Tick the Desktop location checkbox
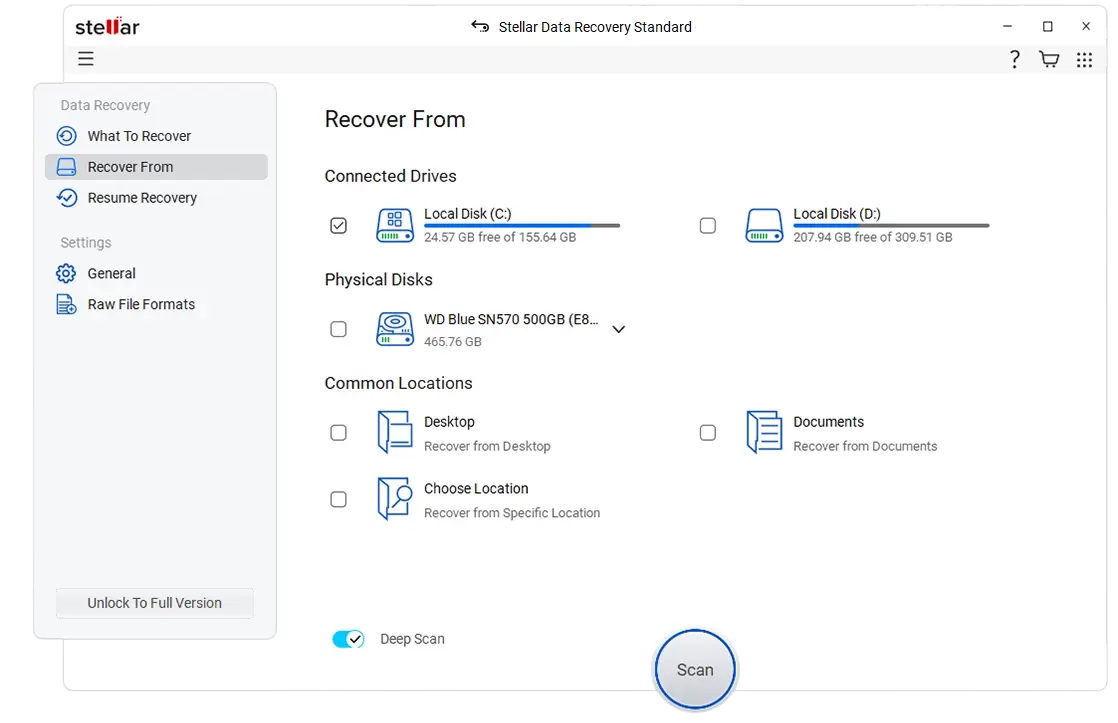The height and width of the screenshot is (723, 1118). [339, 433]
